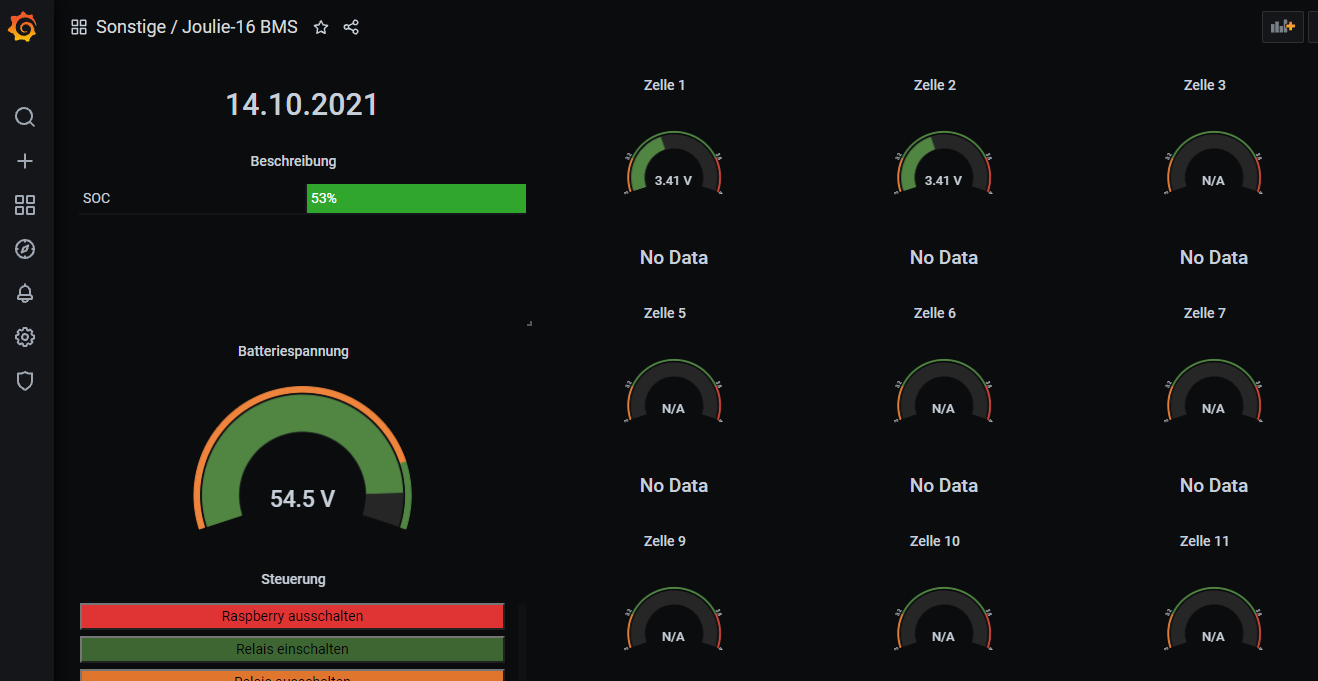1318x681 pixels.
Task: Open the Explore compass icon
Action: (25, 249)
